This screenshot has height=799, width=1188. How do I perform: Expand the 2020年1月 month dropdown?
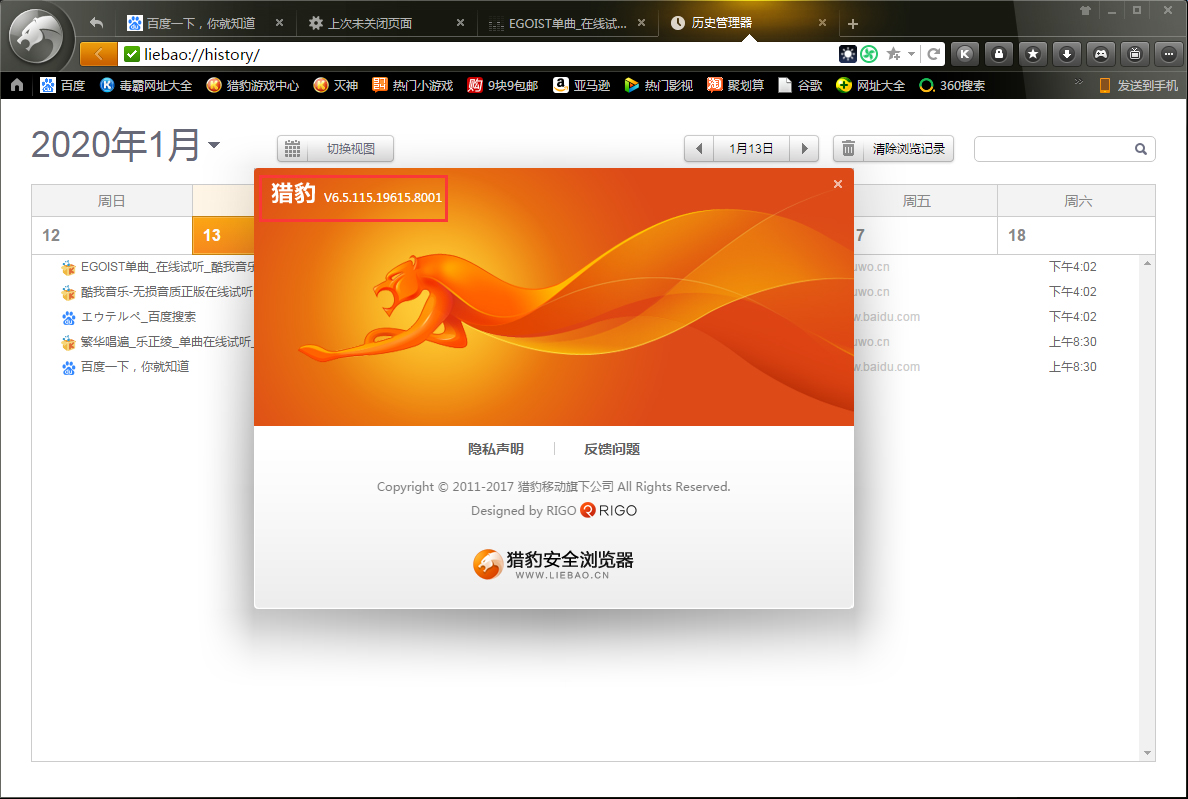[x=214, y=146]
